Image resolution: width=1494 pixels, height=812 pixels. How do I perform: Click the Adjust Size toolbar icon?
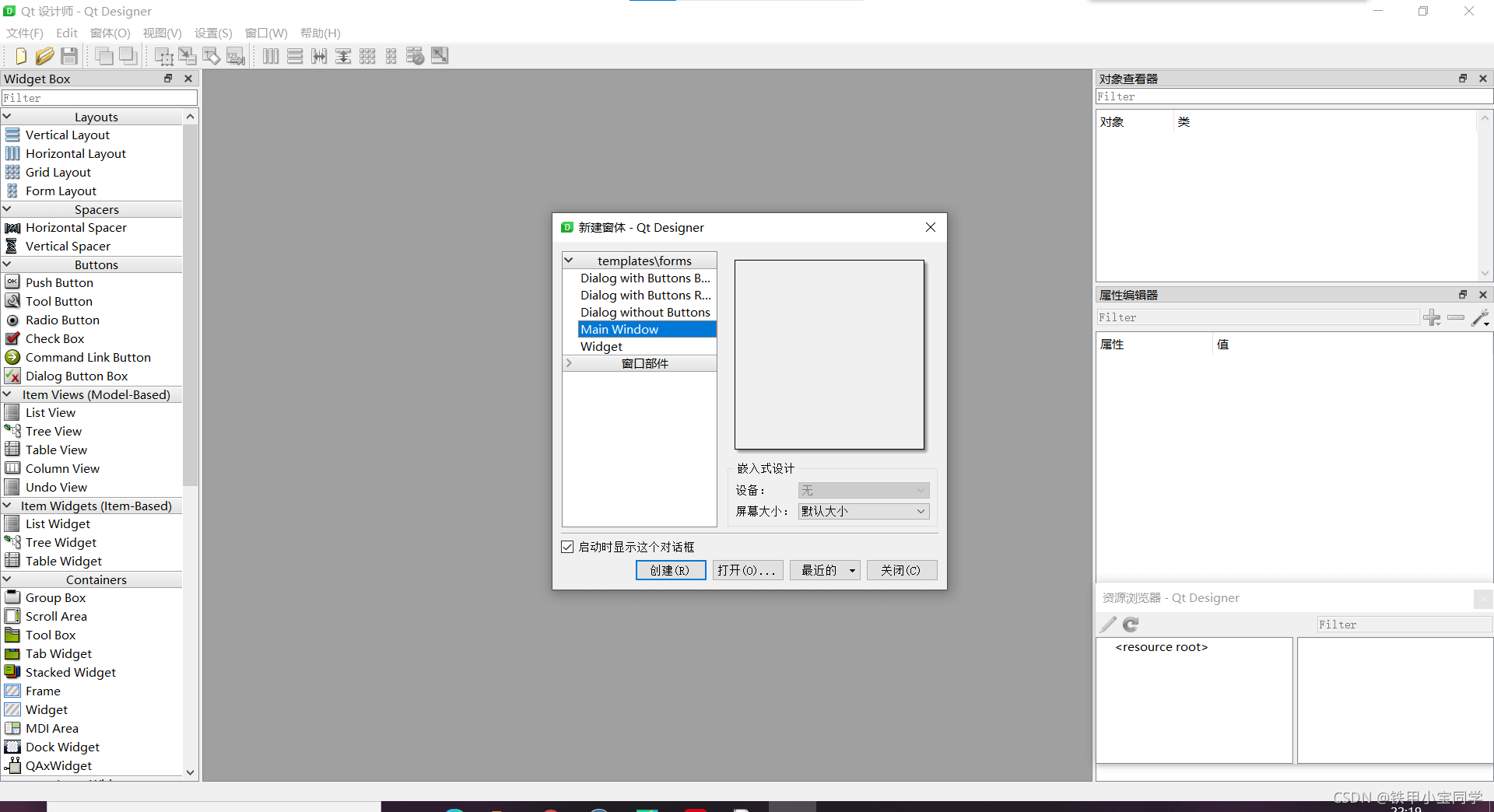(440, 56)
